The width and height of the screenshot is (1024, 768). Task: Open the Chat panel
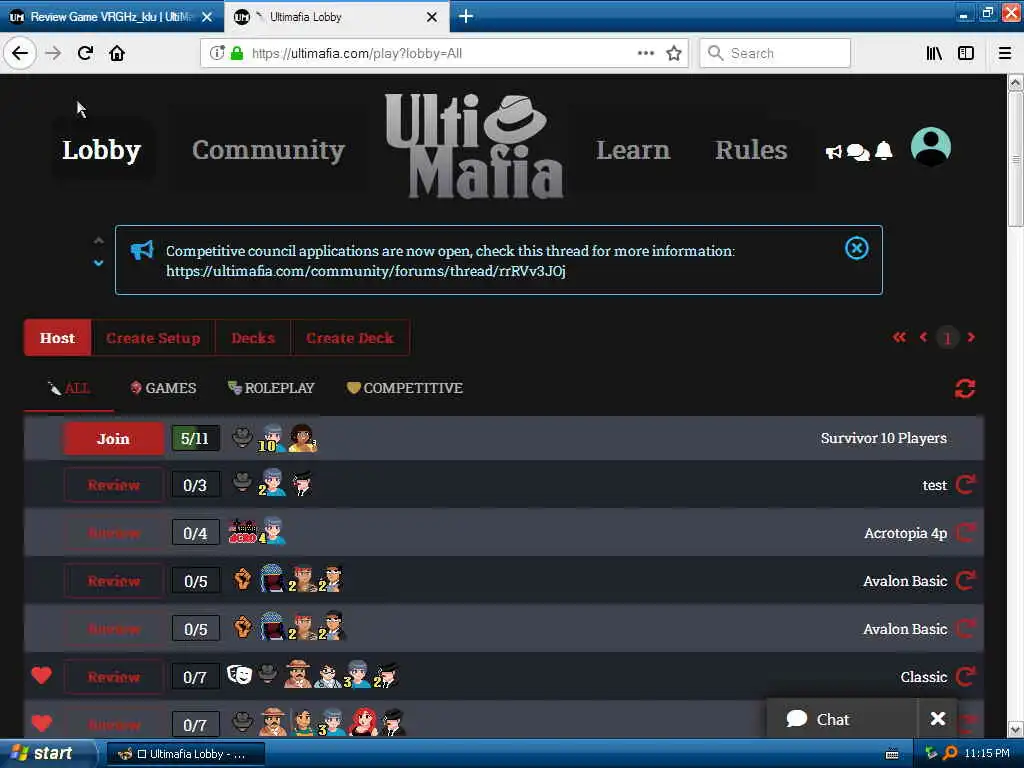pos(842,719)
